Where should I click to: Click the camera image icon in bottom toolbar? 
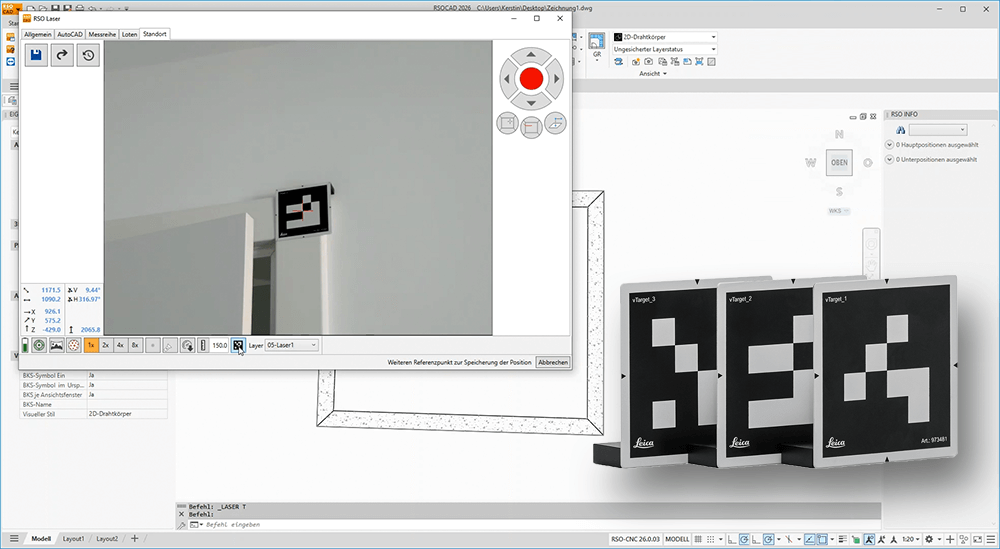pyautogui.click(x=56, y=345)
